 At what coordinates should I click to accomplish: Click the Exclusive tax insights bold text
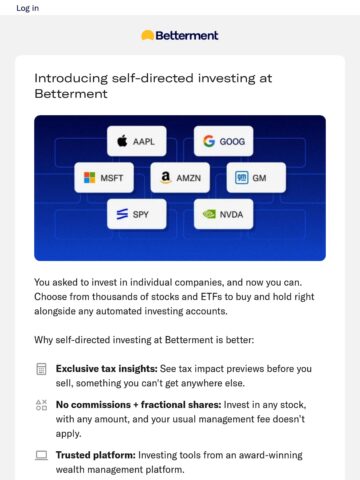(106, 369)
